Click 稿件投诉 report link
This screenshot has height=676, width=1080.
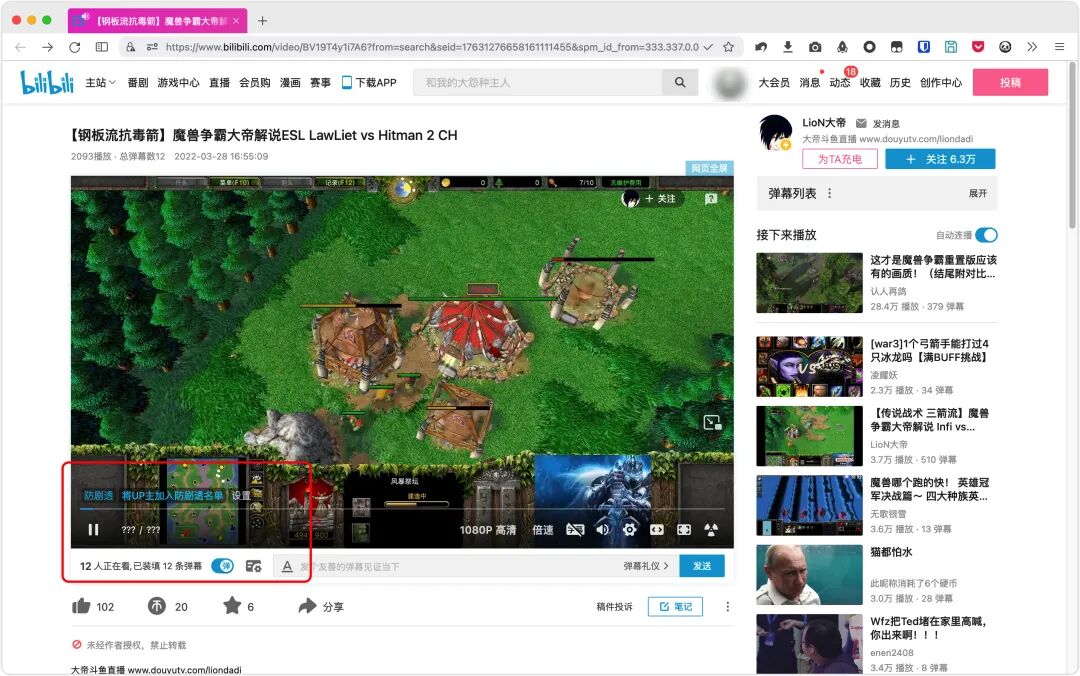tap(614, 606)
